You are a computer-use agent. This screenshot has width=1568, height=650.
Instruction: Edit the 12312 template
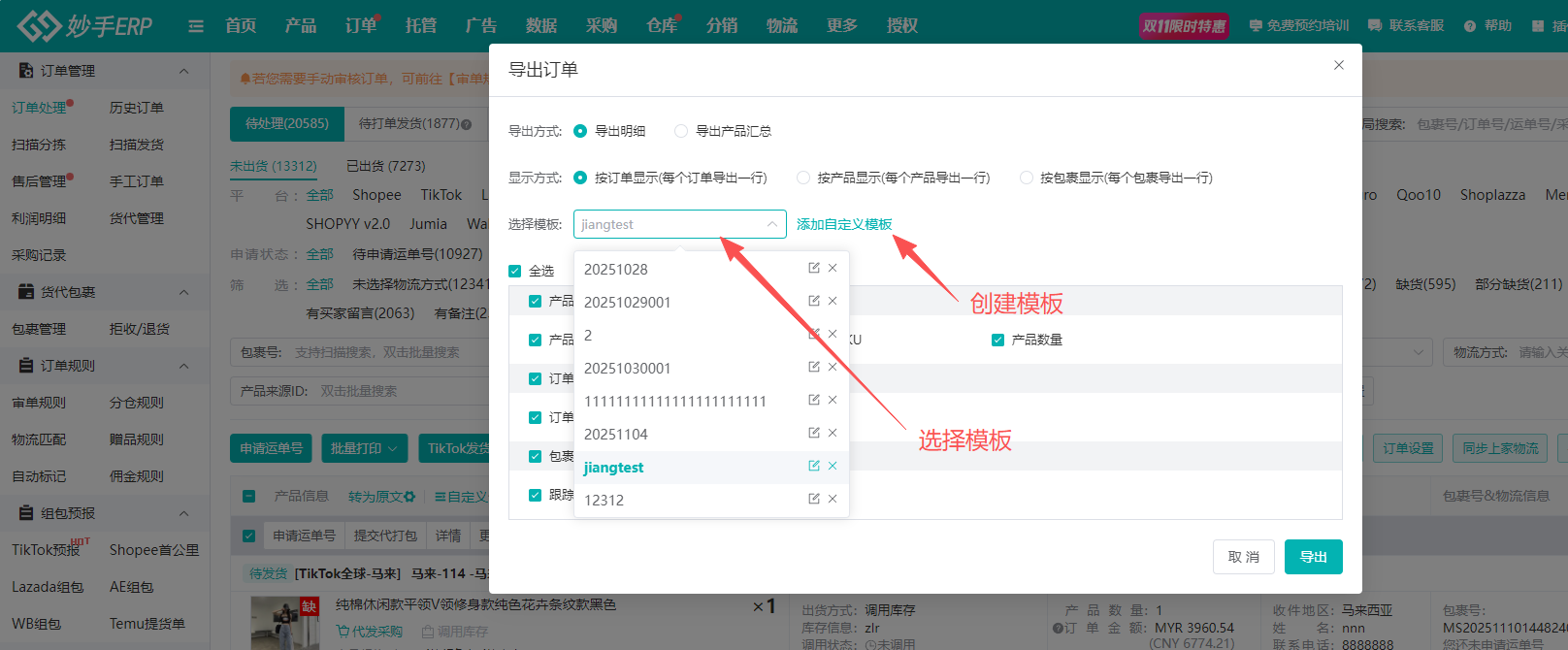[814, 499]
